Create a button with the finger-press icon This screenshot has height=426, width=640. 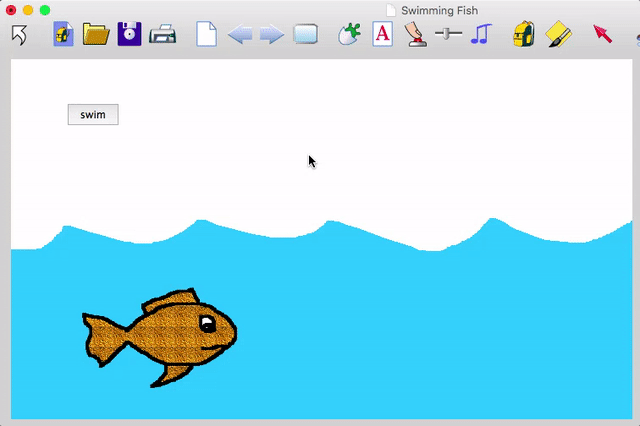point(415,34)
